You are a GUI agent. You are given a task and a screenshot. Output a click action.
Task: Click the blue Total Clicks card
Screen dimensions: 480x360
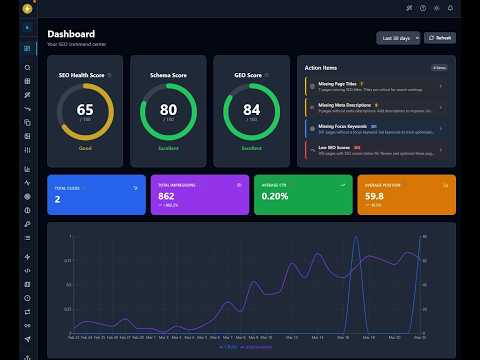tap(97, 195)
